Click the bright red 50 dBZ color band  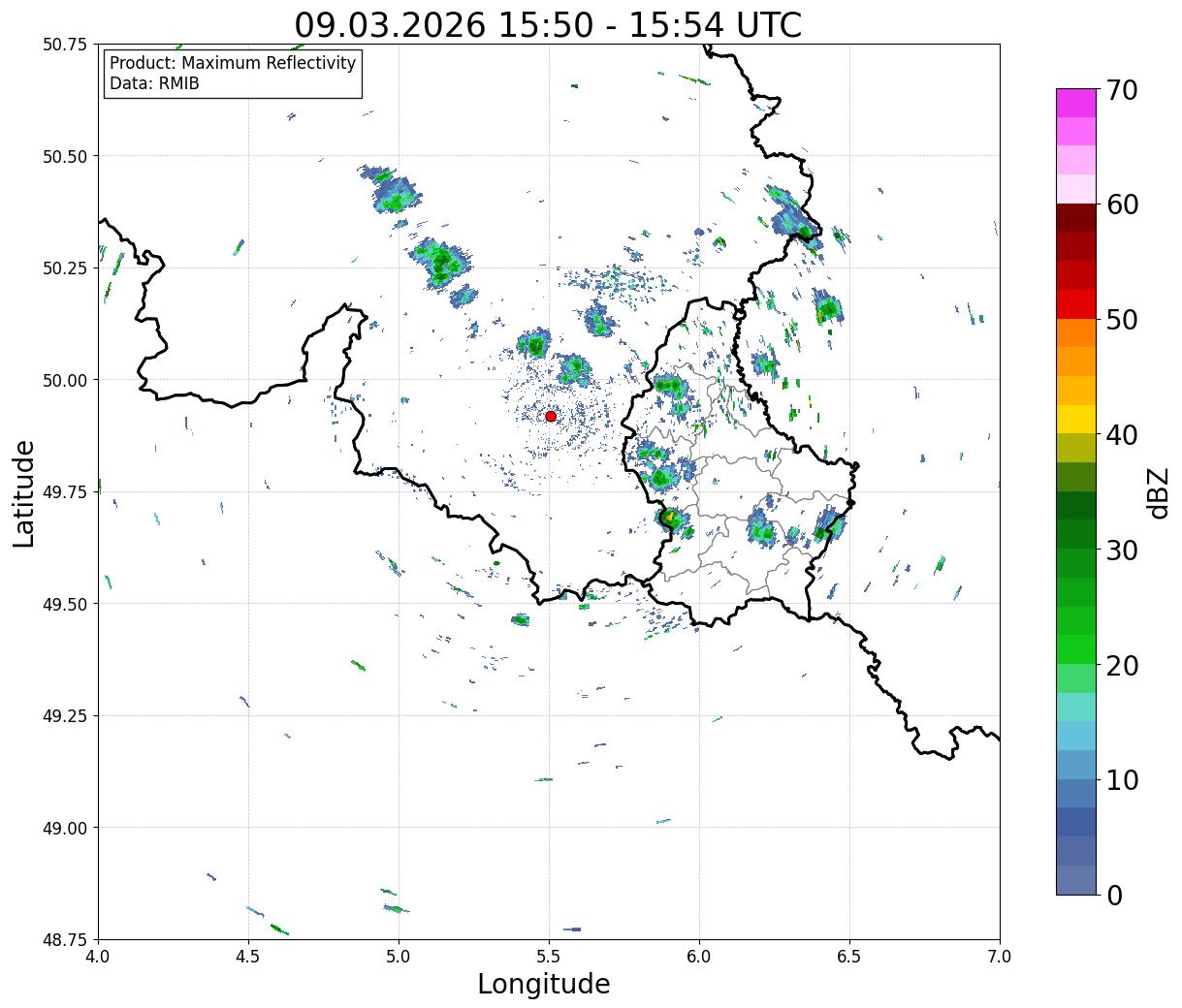1076,304
